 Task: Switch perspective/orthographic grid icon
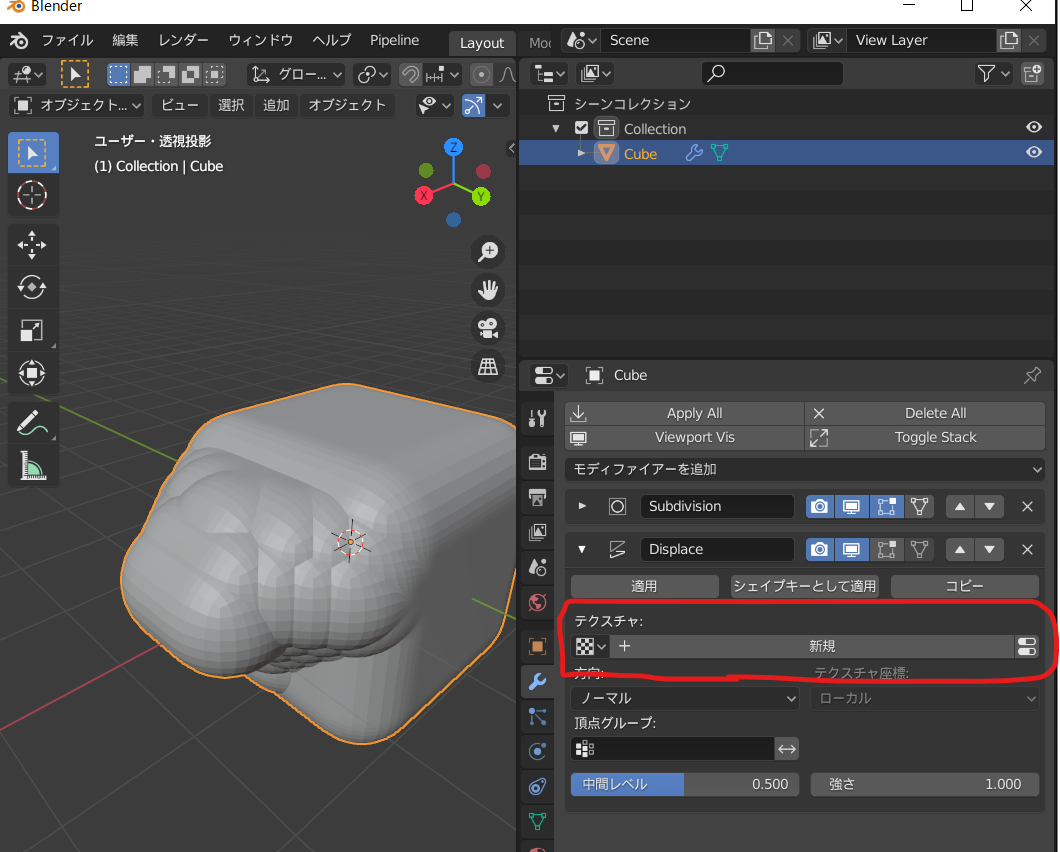point(487,366)
